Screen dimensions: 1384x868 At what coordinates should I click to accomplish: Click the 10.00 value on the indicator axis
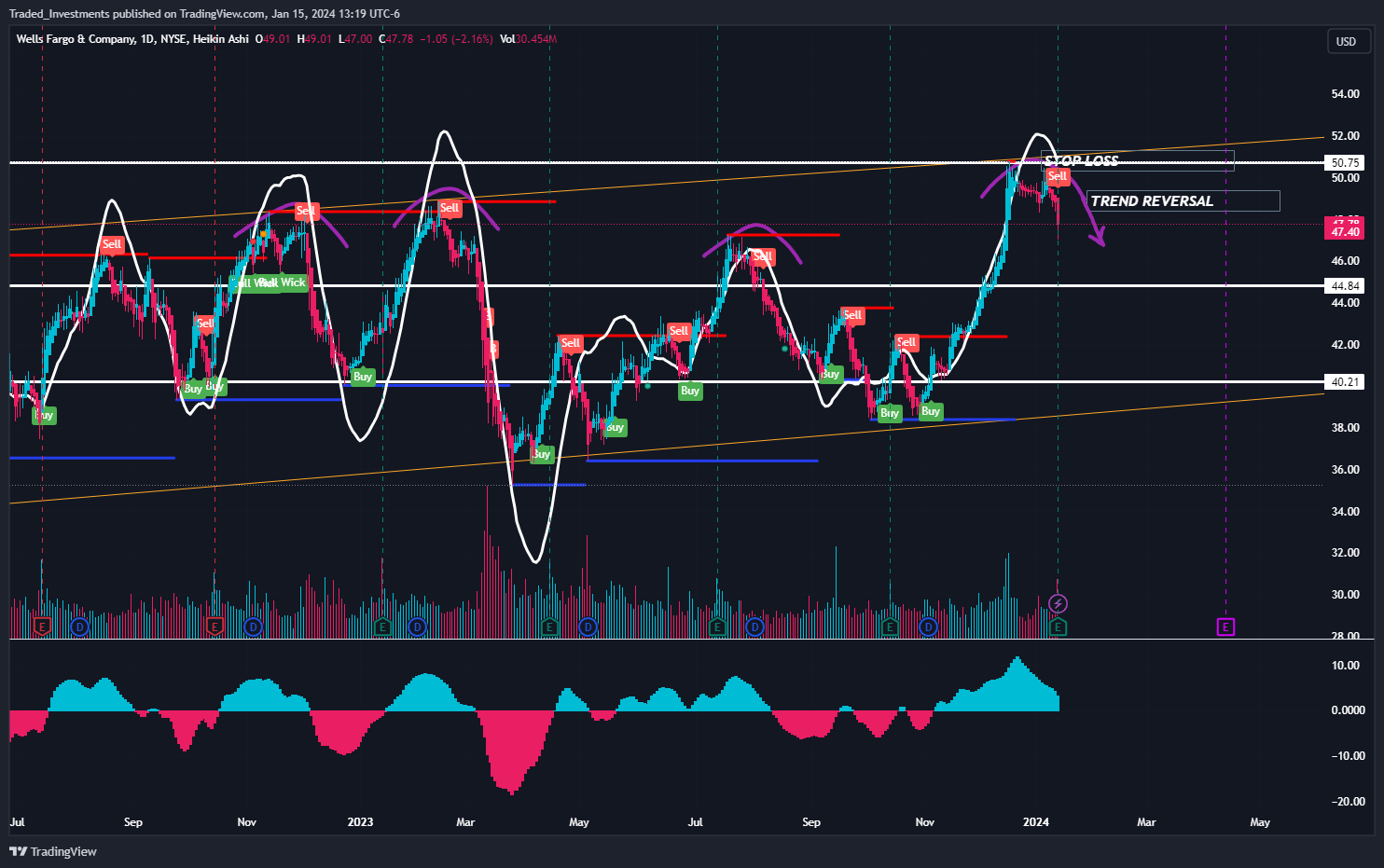point(1345,666)
